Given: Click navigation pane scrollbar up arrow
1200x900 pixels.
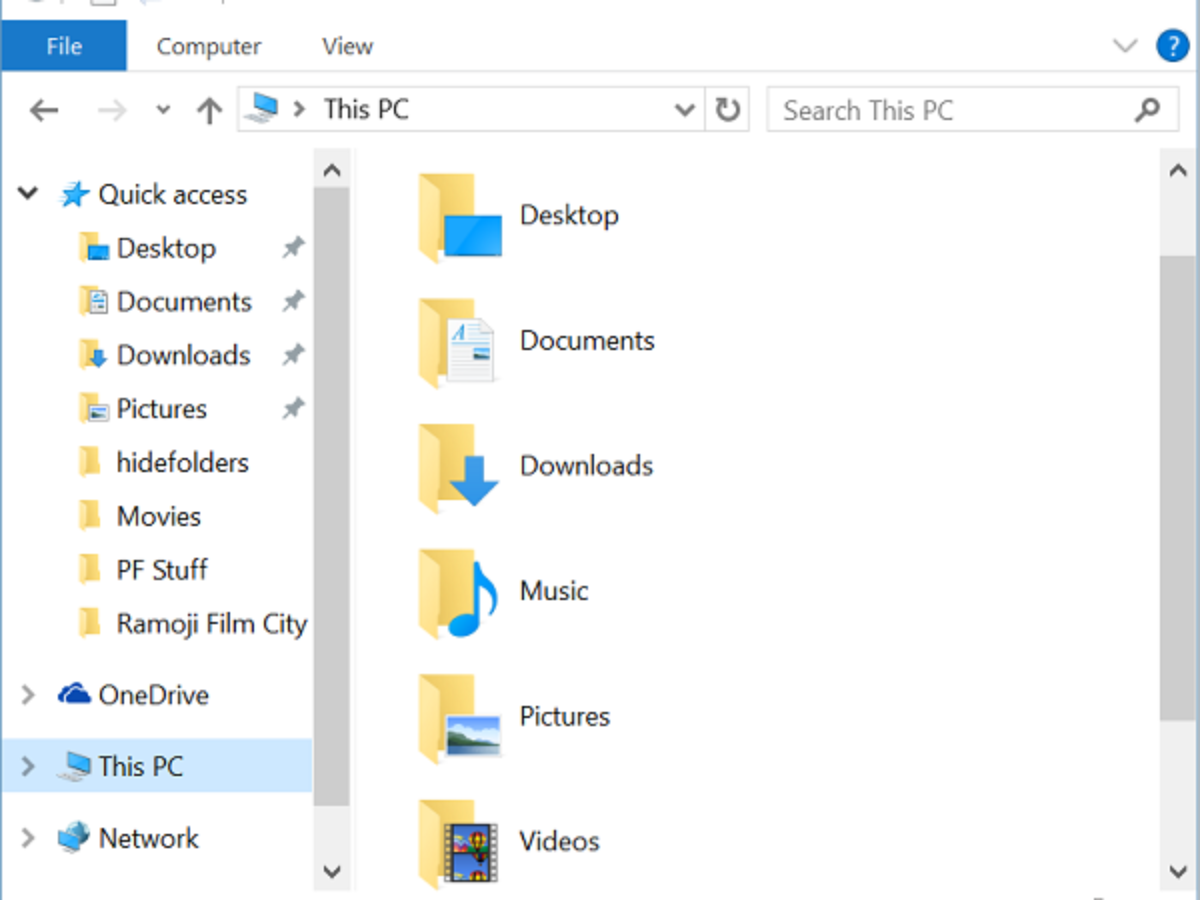Looking at the screenshot, I should [332, 170].
